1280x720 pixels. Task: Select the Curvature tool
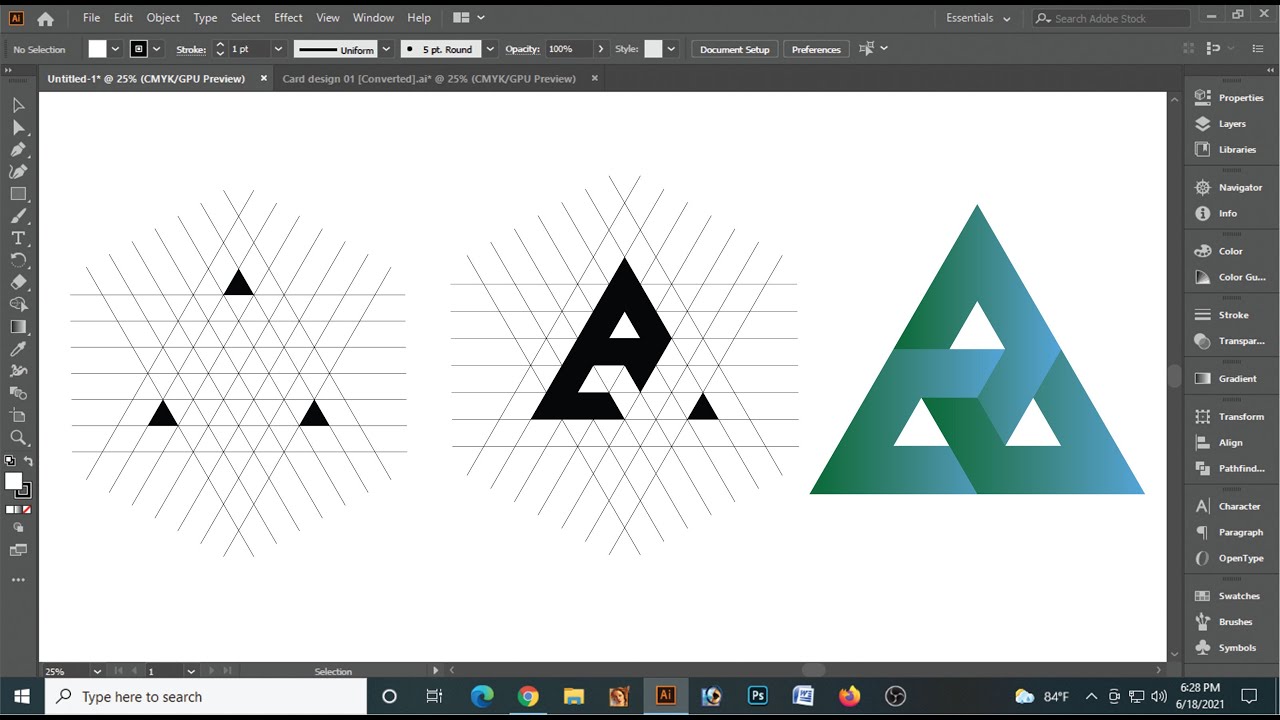tap(18, 171)
